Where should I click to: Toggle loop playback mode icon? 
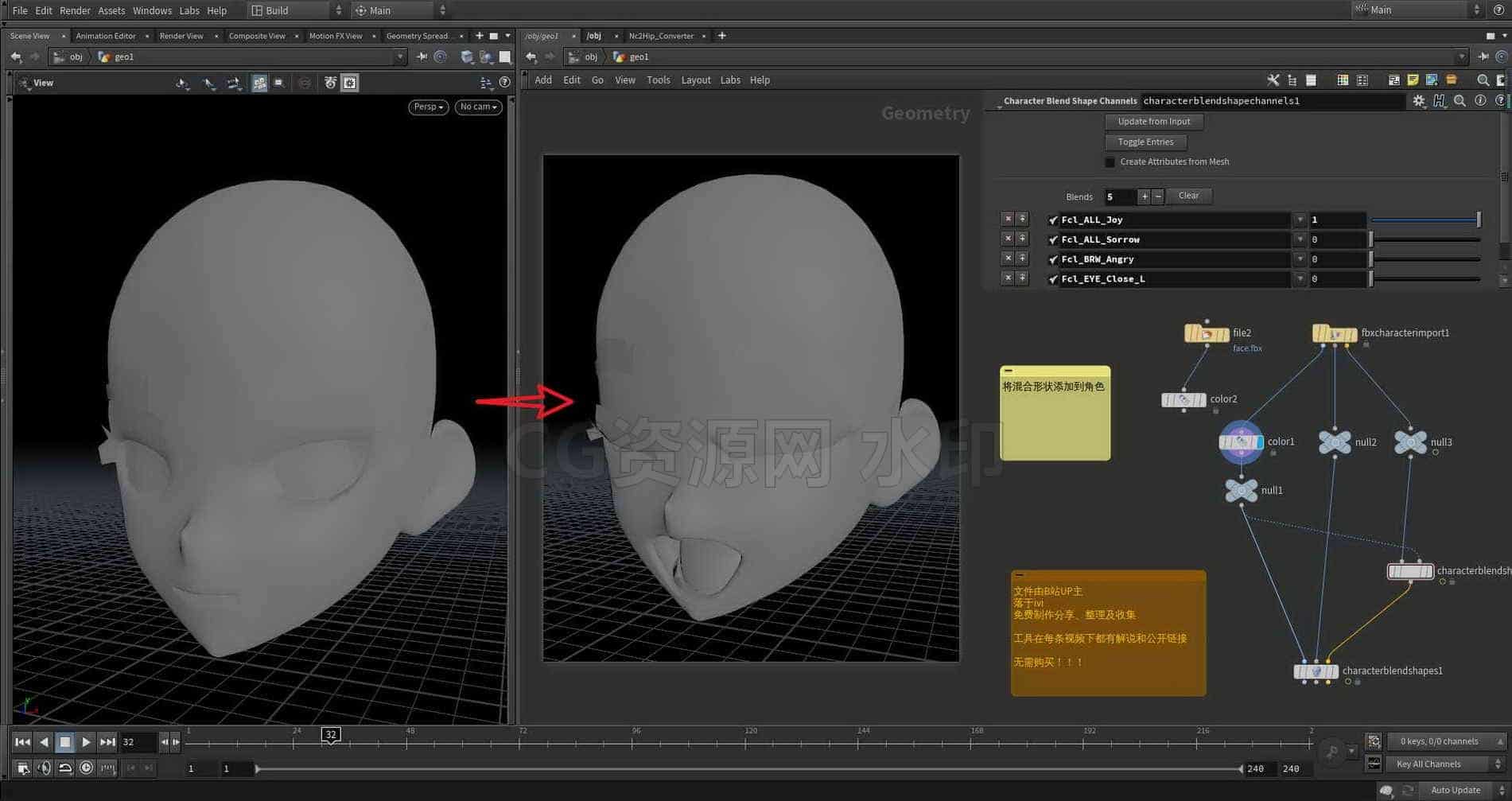[65, 768]
